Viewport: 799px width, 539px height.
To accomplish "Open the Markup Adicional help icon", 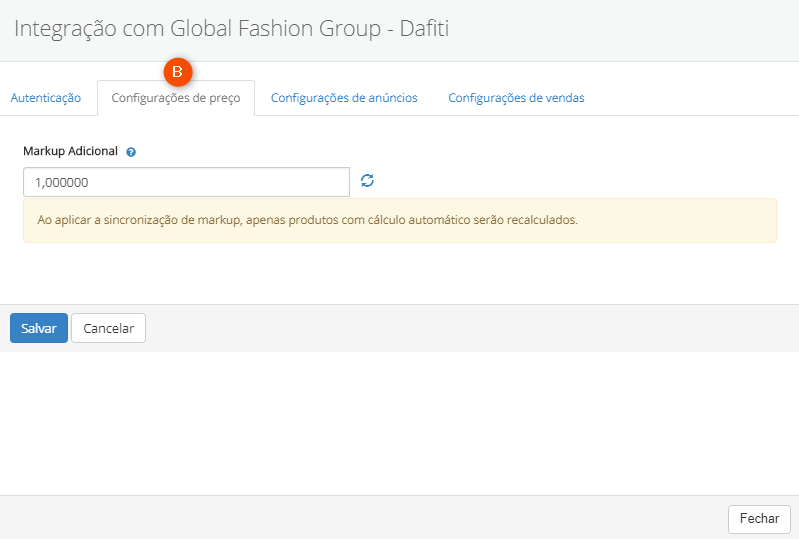I will coord(131,152).
